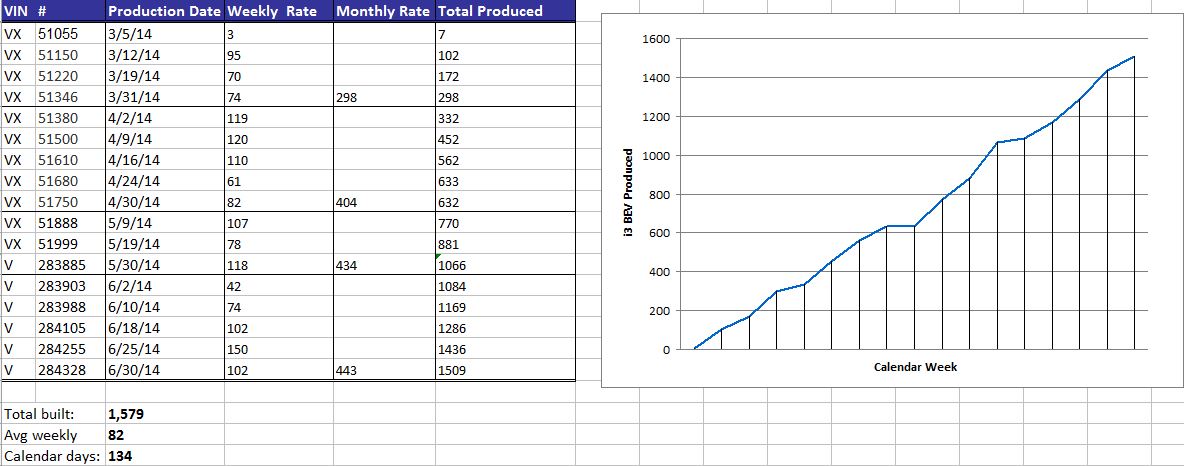Click the Avg weekly label cell
Viewport: 1184px width, 466px height.
click(x=50, y=435)
